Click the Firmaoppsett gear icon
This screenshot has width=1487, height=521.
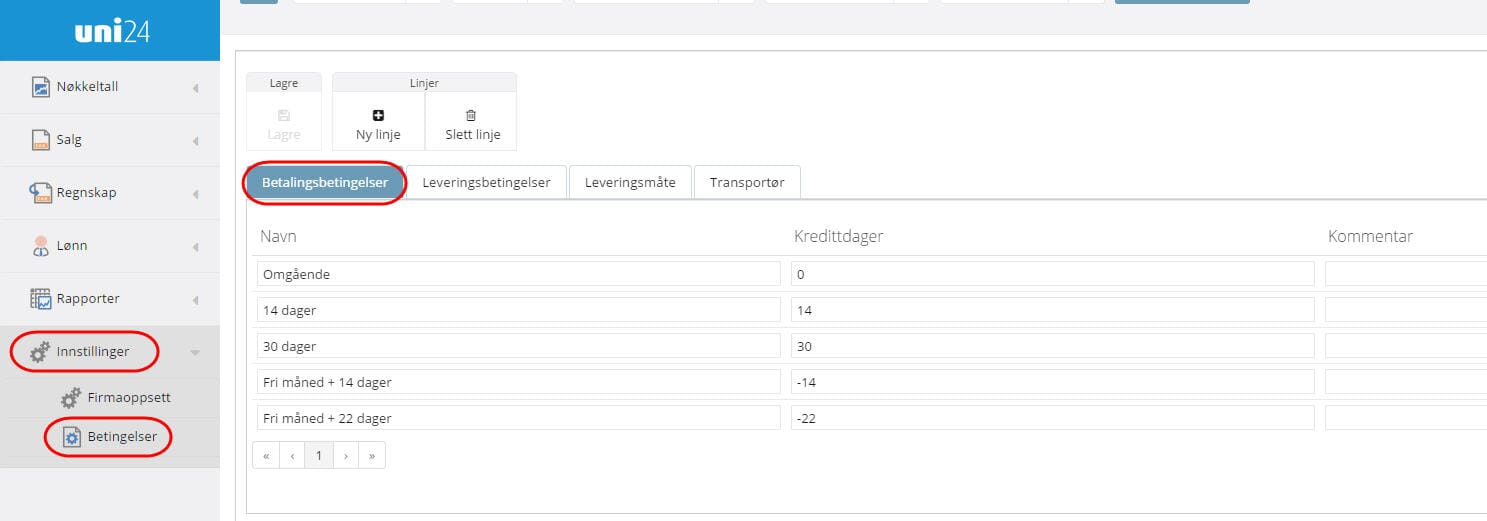coord(71,398)
